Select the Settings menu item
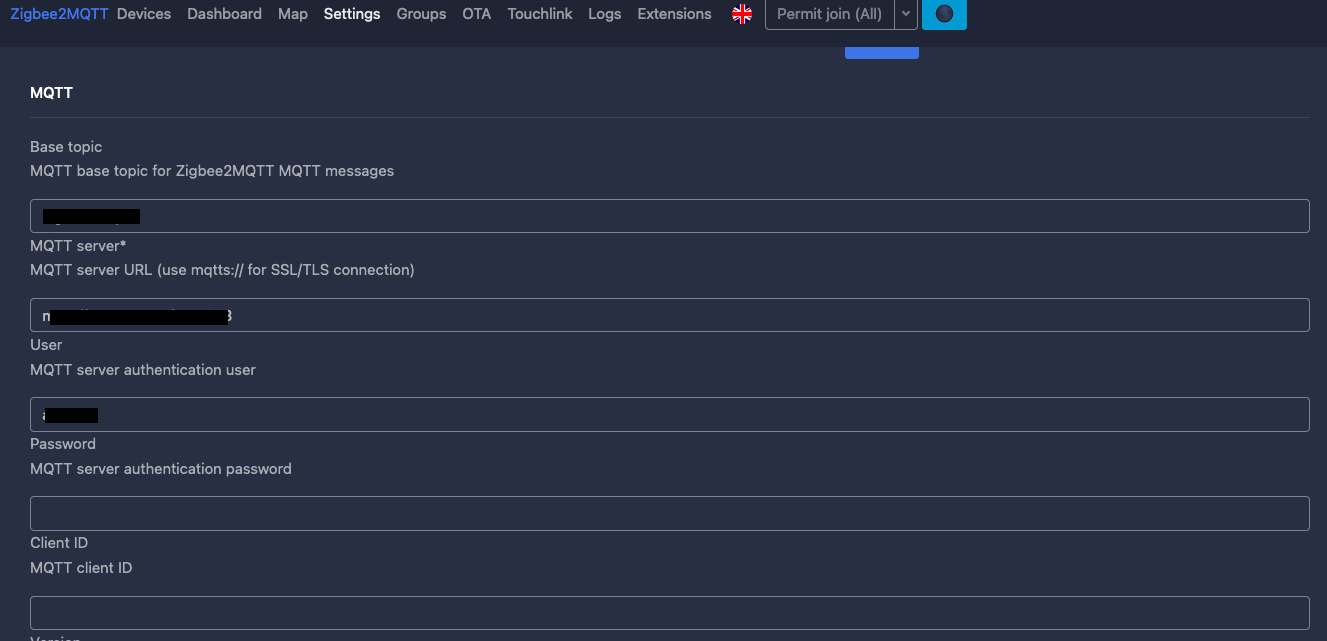The image size is (1327, 641). coord(352,14)
